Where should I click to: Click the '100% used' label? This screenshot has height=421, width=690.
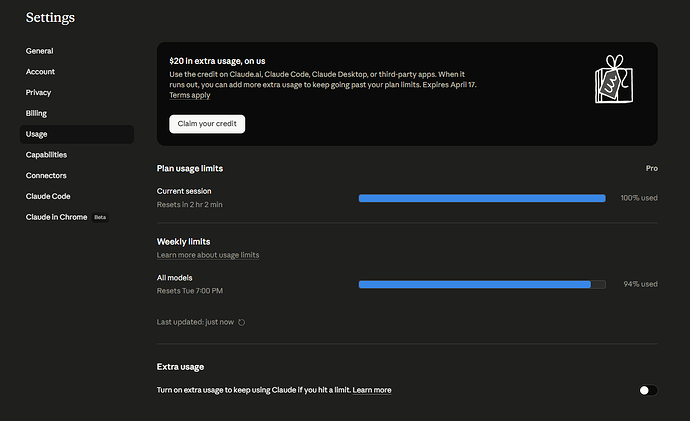pos(639,198)
